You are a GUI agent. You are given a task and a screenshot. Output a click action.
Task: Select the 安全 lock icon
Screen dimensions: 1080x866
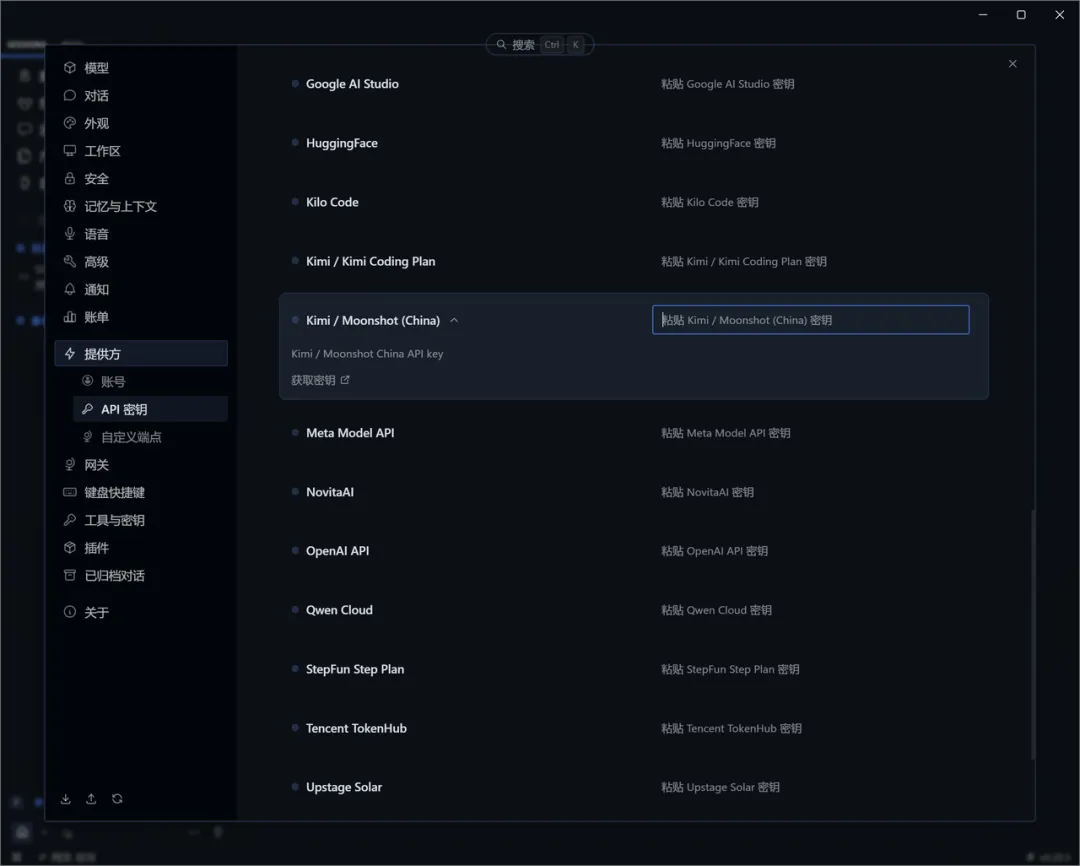click(x=70, y=178)
